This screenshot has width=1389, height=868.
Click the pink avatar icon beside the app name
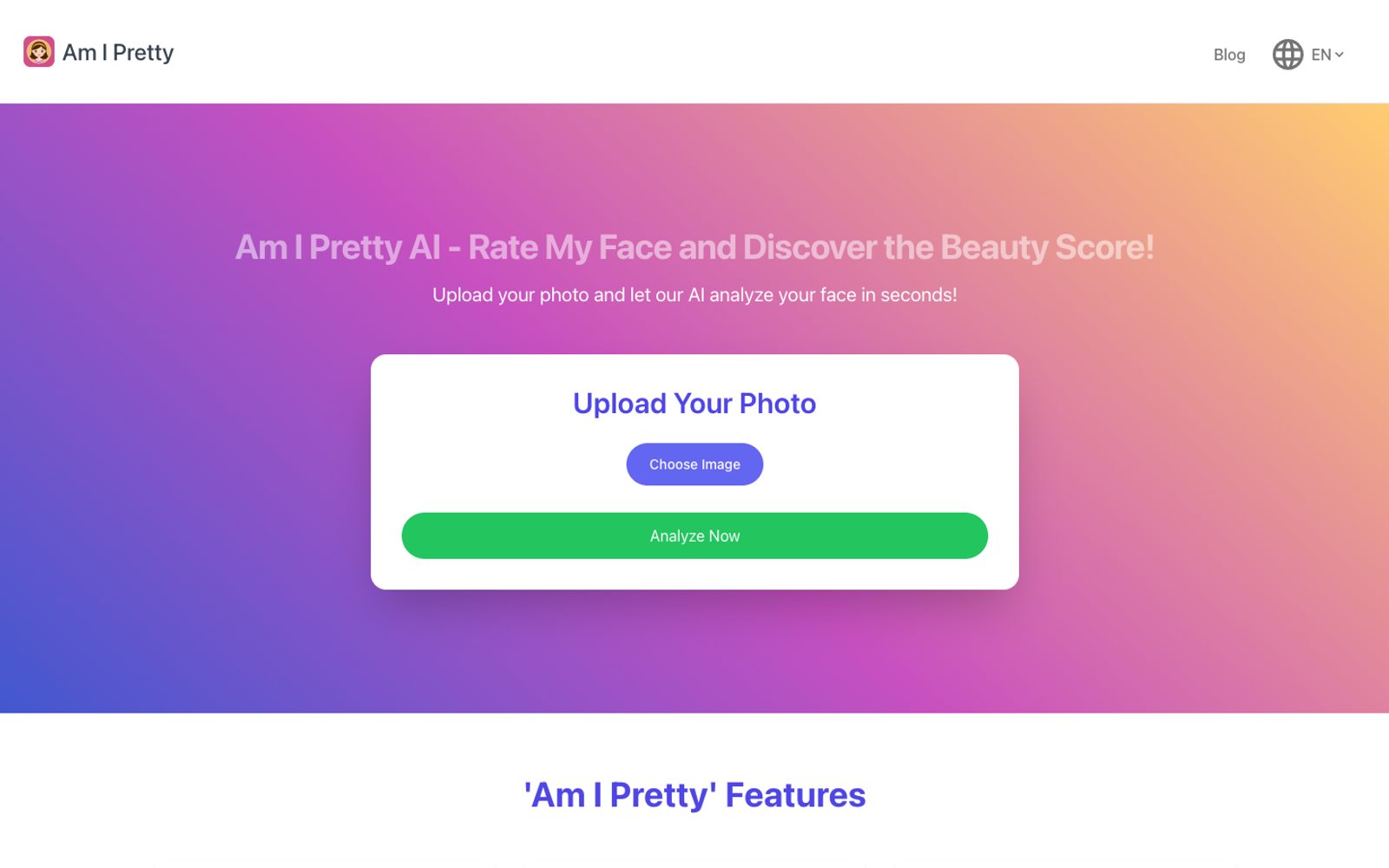click(x=39, y=52)
